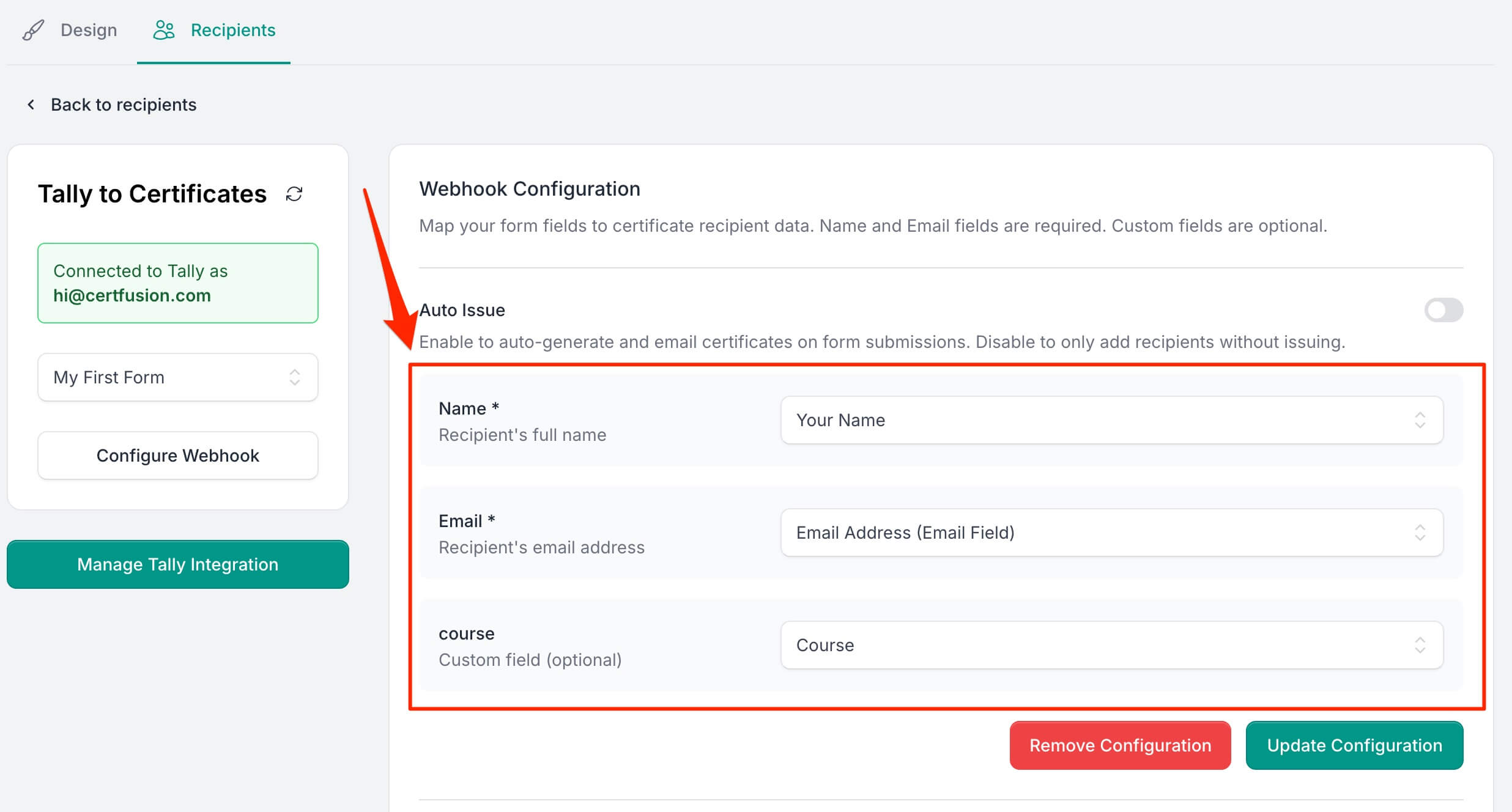The height and width of the screenshot is (812, 1512).
Task: Expand the Email mapping dropdown
Action: [x=1111, y=533]
